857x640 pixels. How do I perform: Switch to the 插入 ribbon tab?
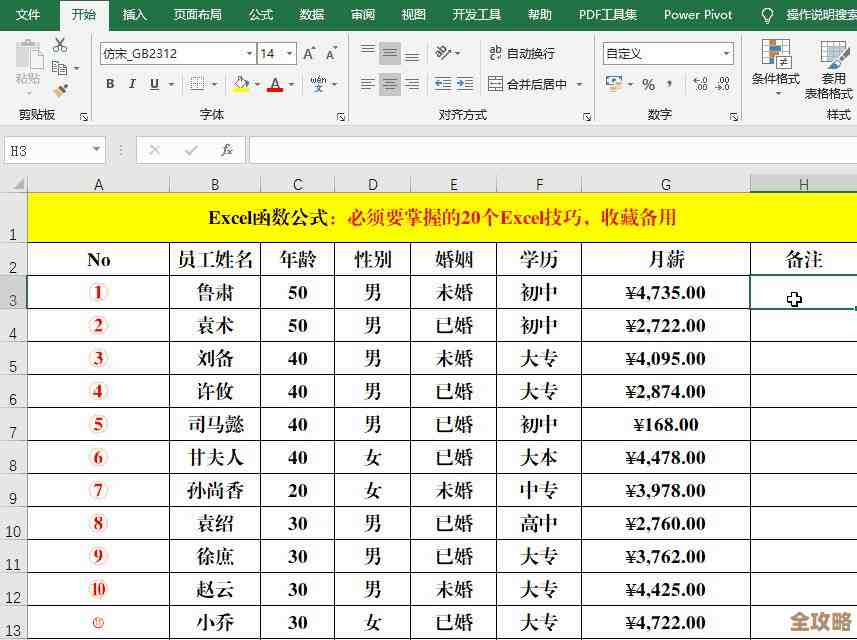coord(134,15)
